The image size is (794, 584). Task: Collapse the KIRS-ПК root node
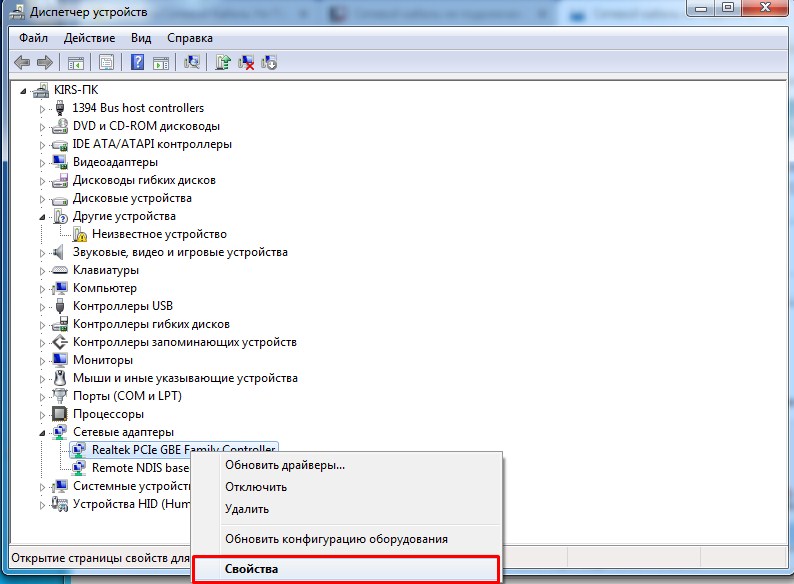[23, 91]
